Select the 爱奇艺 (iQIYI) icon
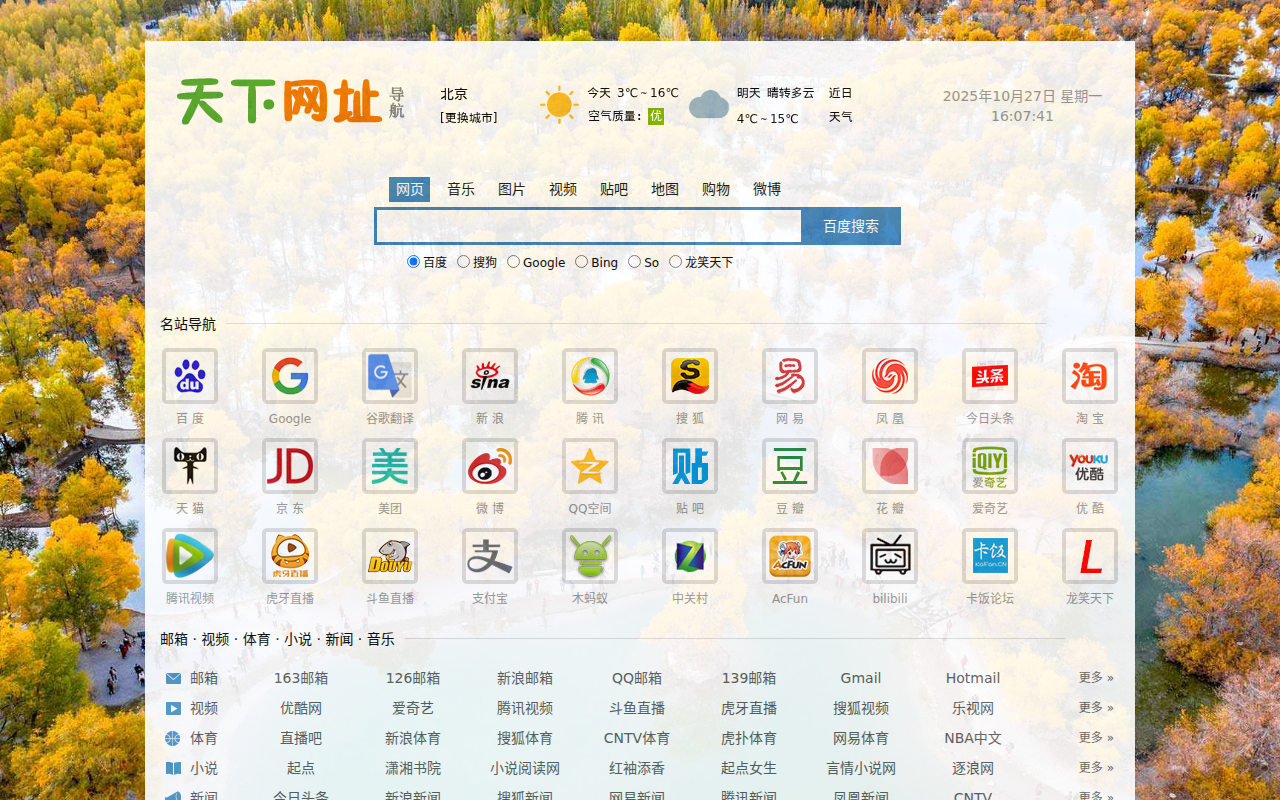Screen dimensions: 1280x800 pos(989,467)
